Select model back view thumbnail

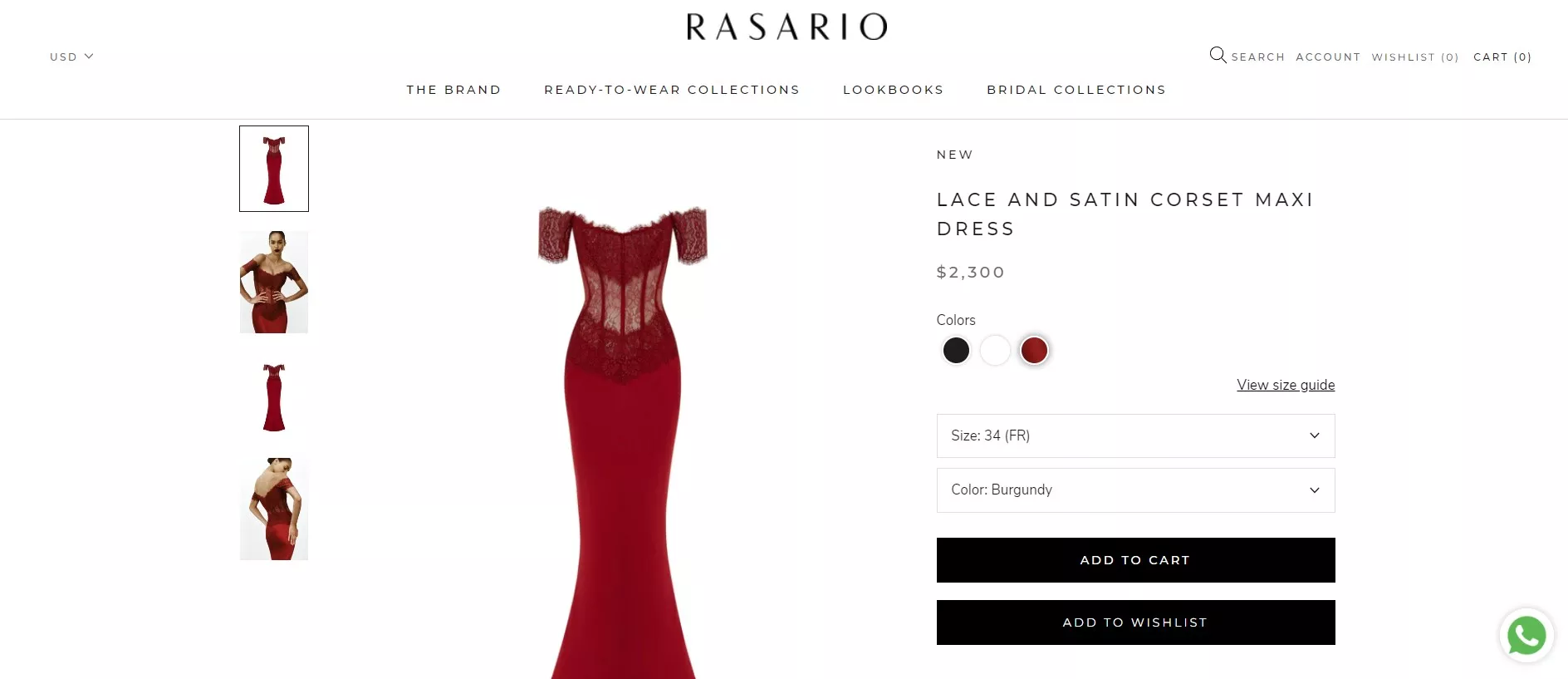pos(274,509)
